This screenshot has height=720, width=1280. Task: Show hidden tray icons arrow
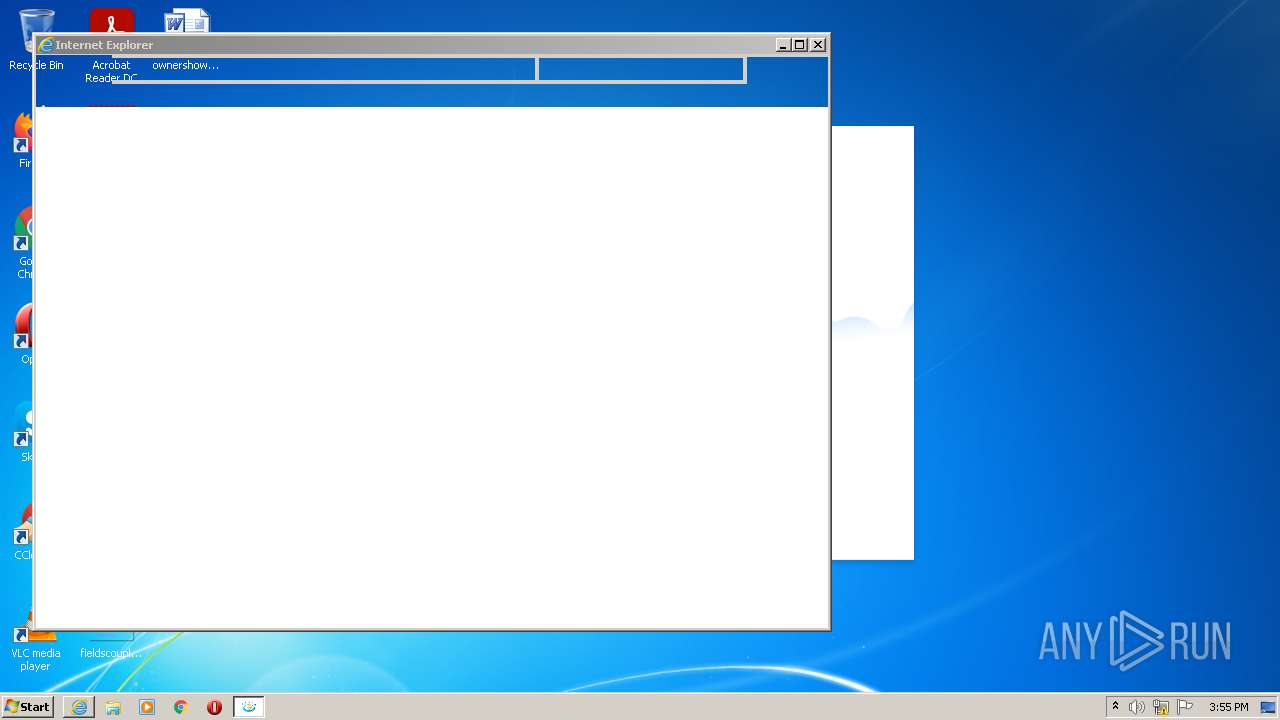click(x=1115, y=707)
